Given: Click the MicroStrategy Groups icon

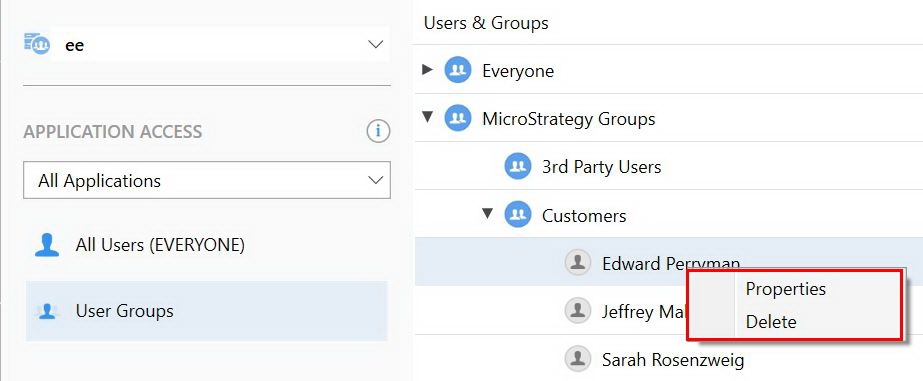Looking at the screenshot, I should (x=458, y=118).
